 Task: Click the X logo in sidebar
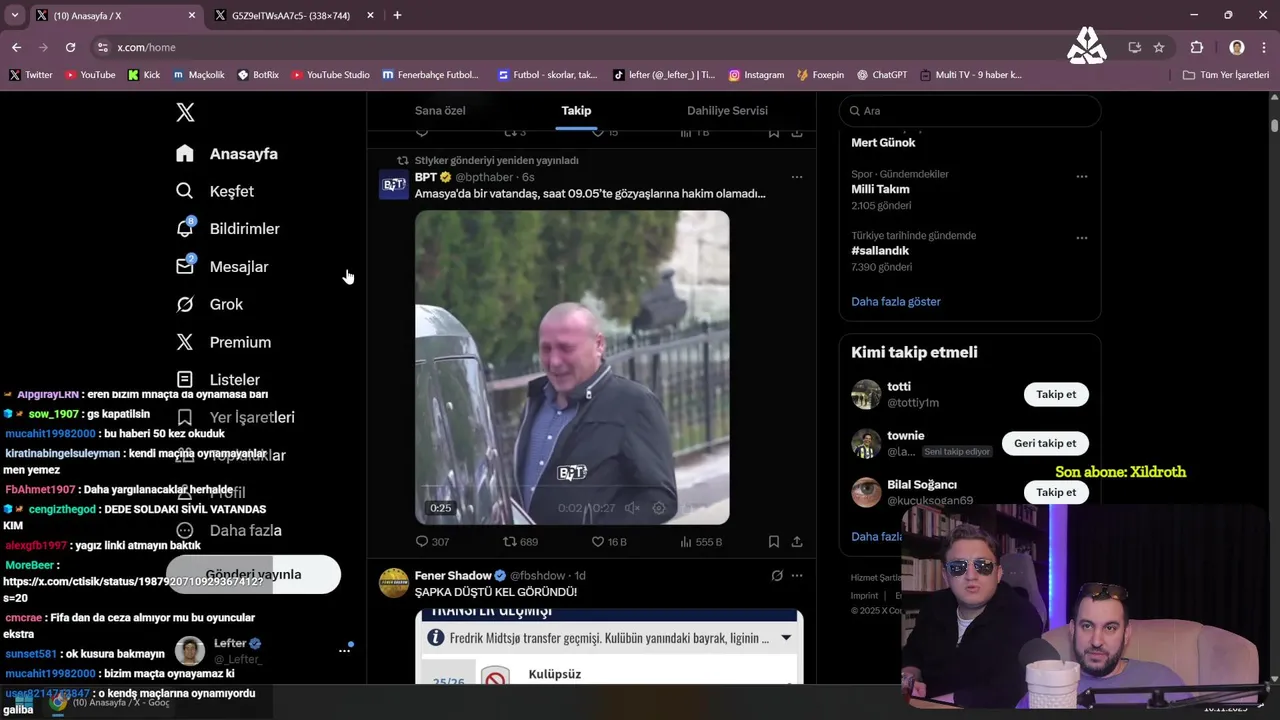tap(185, 112)
